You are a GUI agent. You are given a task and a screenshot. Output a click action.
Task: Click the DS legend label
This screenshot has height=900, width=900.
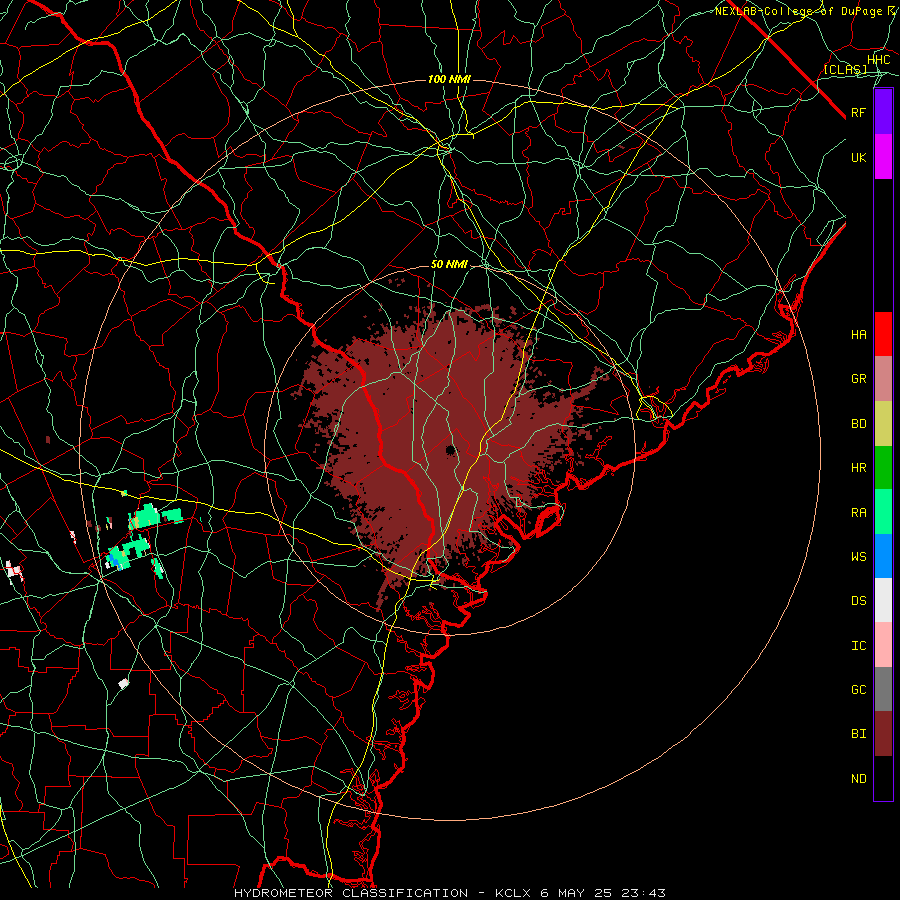coord(858,600)
